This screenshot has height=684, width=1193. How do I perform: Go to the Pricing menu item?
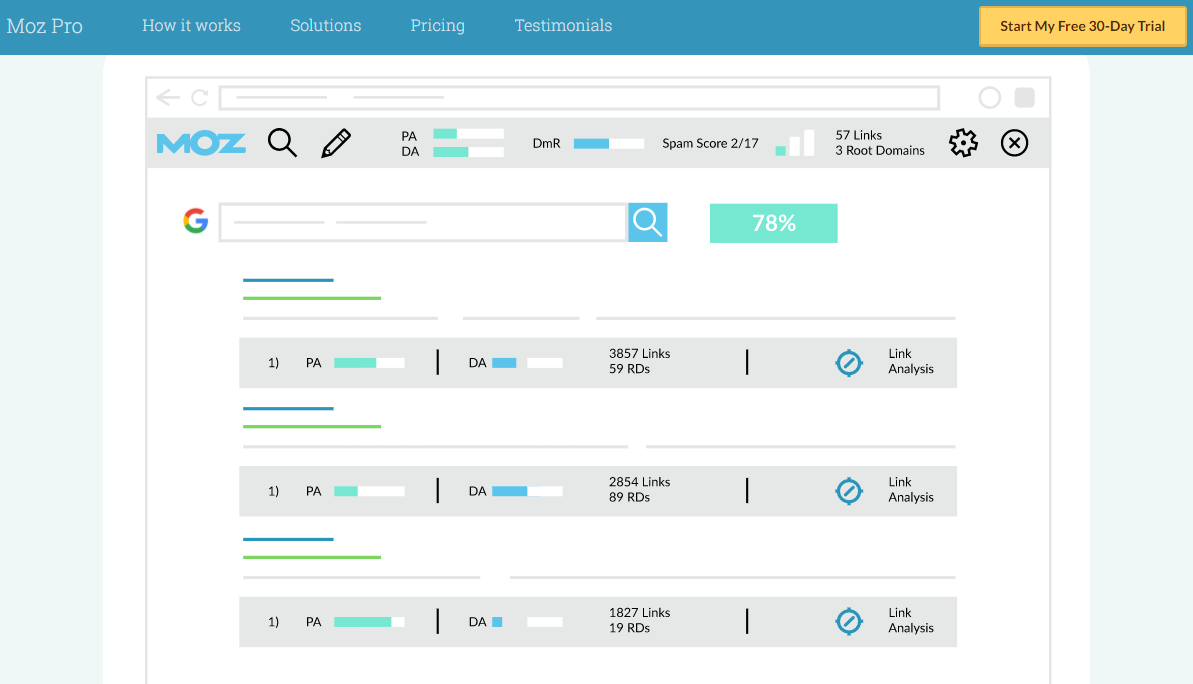pos(437,25)
